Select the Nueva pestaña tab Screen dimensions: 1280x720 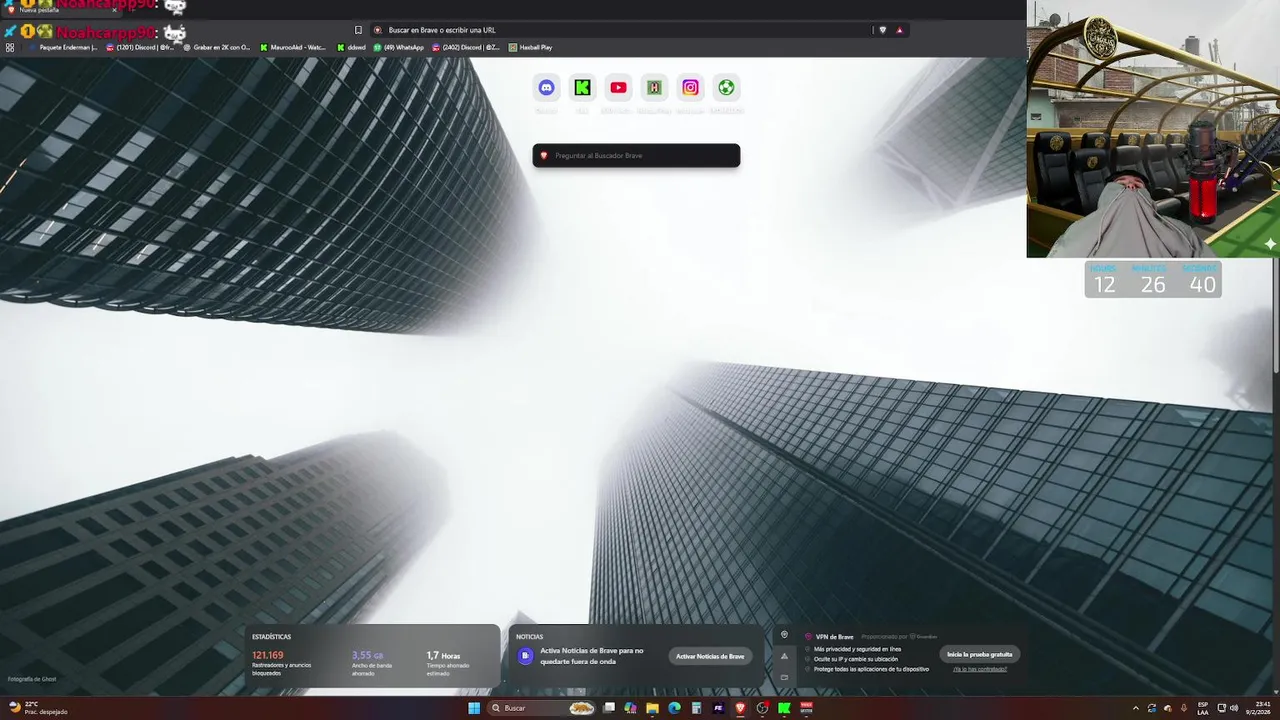tap(60, 9)
